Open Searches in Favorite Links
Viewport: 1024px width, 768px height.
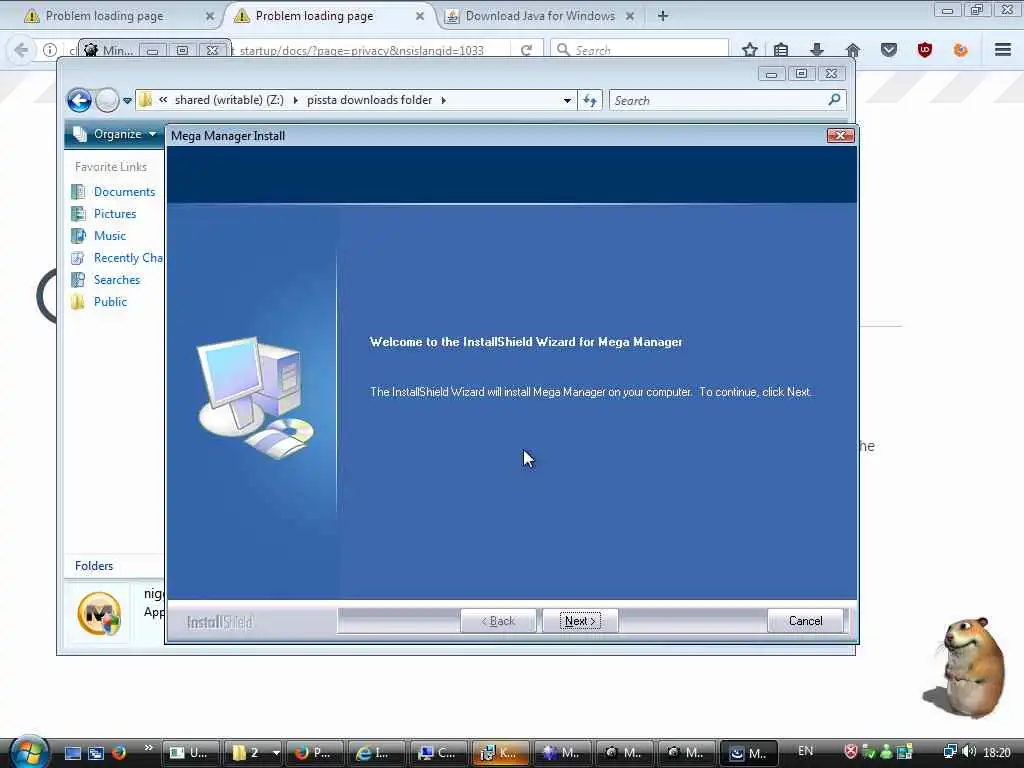[x=117, y=280]
